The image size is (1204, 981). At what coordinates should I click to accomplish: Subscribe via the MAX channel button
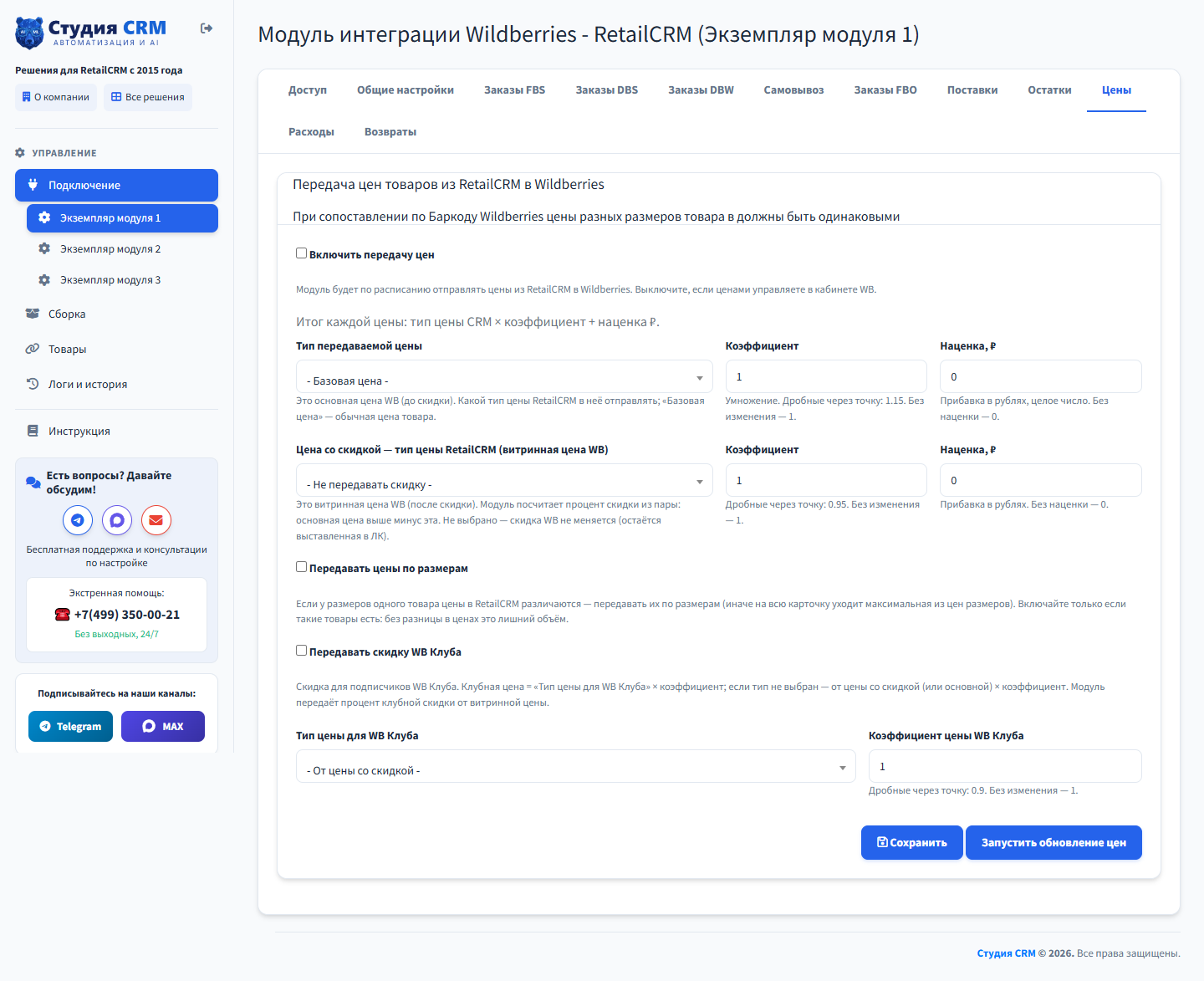pyautogui.click(x=163, y=726)
